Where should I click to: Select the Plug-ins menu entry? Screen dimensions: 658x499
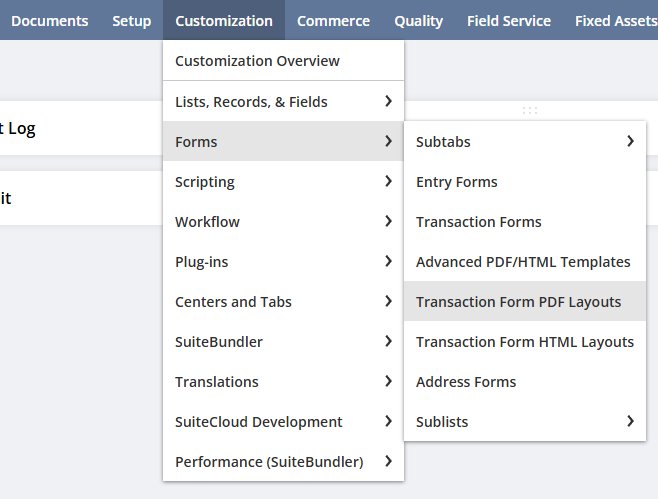tap(283, 261)
